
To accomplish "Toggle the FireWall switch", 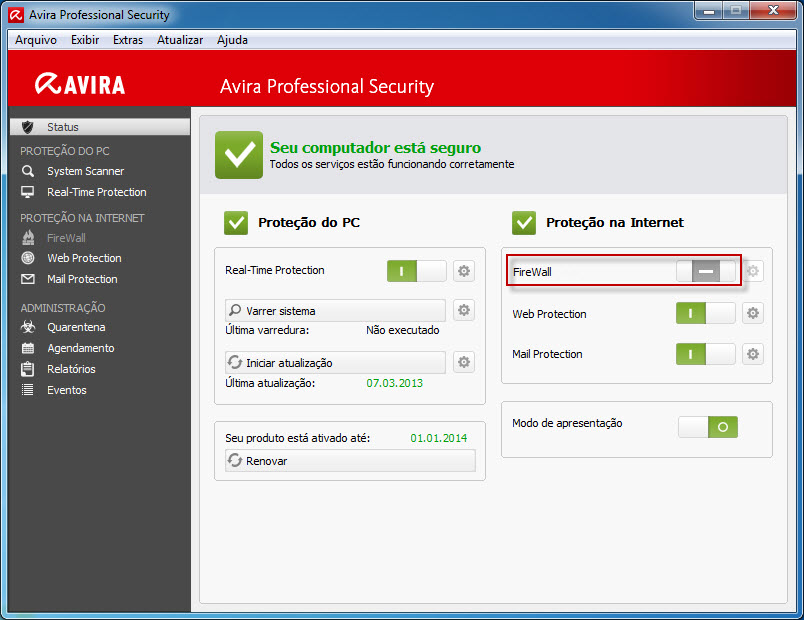I will click(706, 271).
